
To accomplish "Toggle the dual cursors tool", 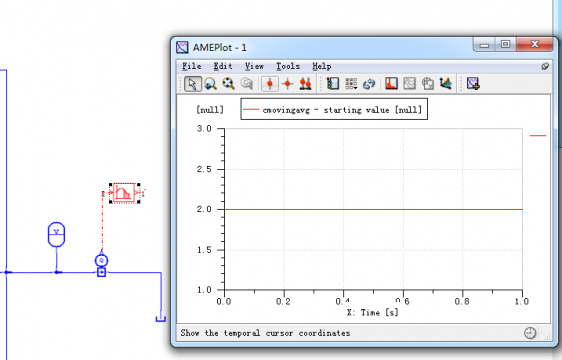I will [x=305, y=84].
